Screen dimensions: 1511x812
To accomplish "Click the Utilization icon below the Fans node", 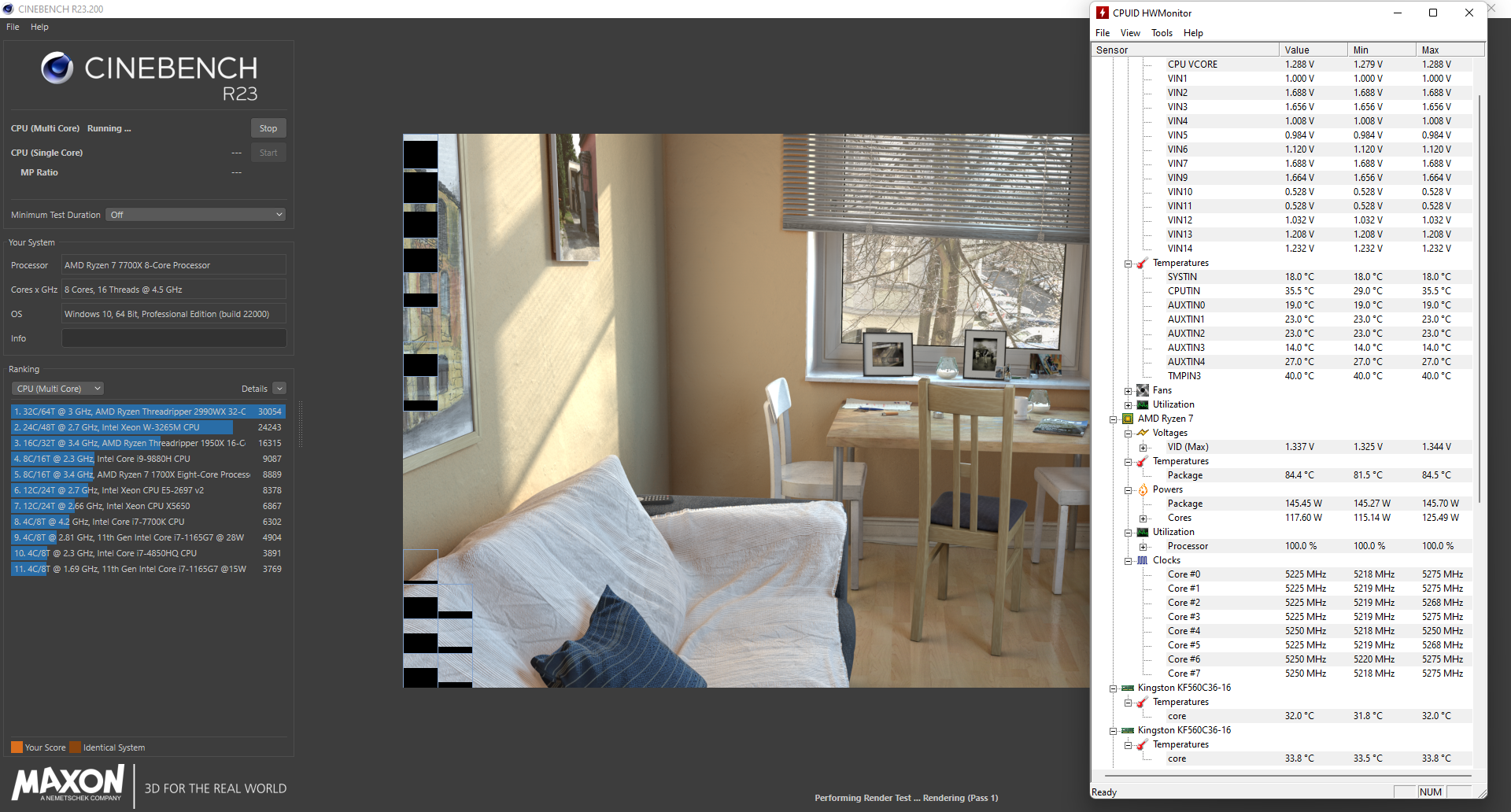I will pos(1143,404).
